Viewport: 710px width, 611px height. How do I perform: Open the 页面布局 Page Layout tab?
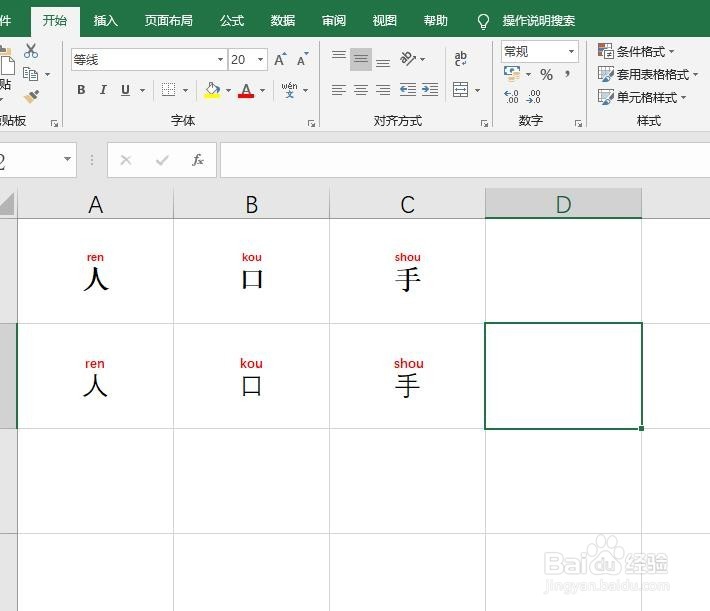click(168, 21)
